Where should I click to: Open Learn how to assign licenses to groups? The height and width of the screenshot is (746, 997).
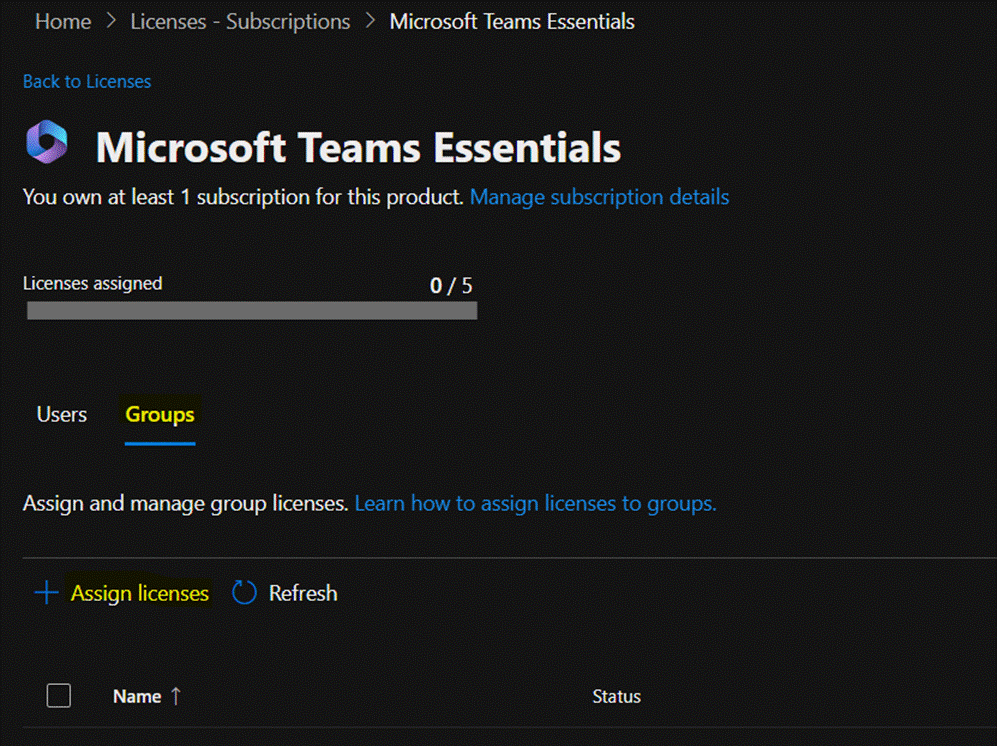[x=535, y=504]
